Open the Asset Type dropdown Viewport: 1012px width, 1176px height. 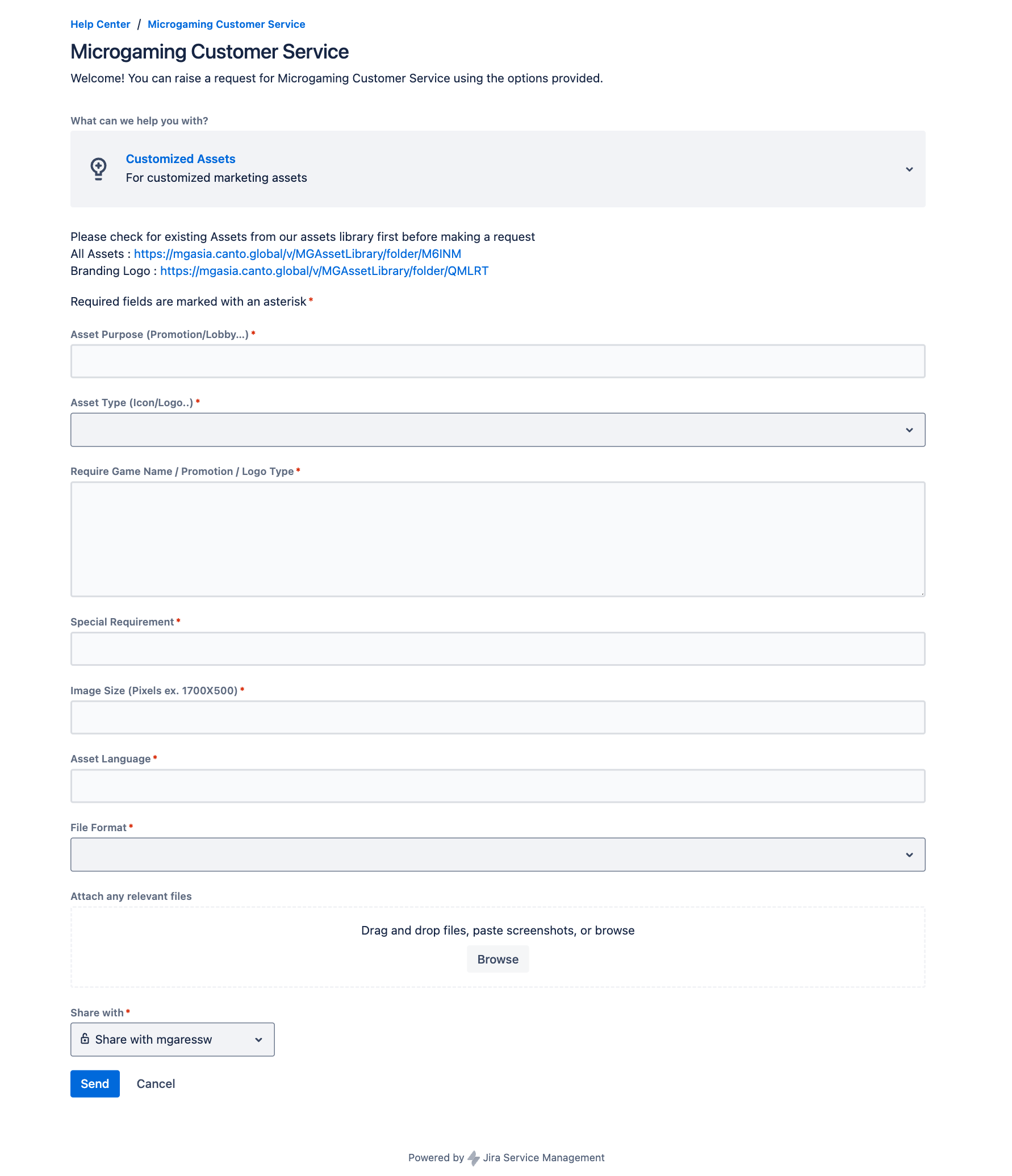pyautogui.click(x=497, y=430)
